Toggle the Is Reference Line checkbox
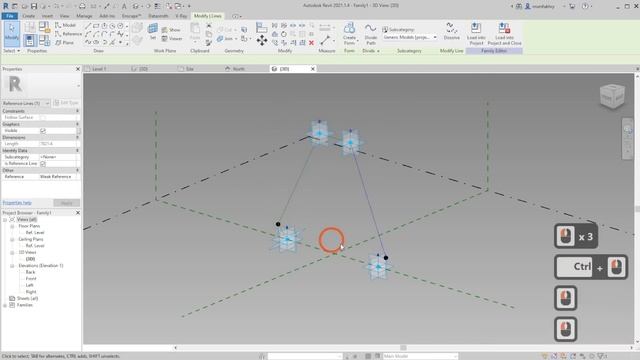The height and width of the screenshot is (360, 640). (x=43, y=164)
